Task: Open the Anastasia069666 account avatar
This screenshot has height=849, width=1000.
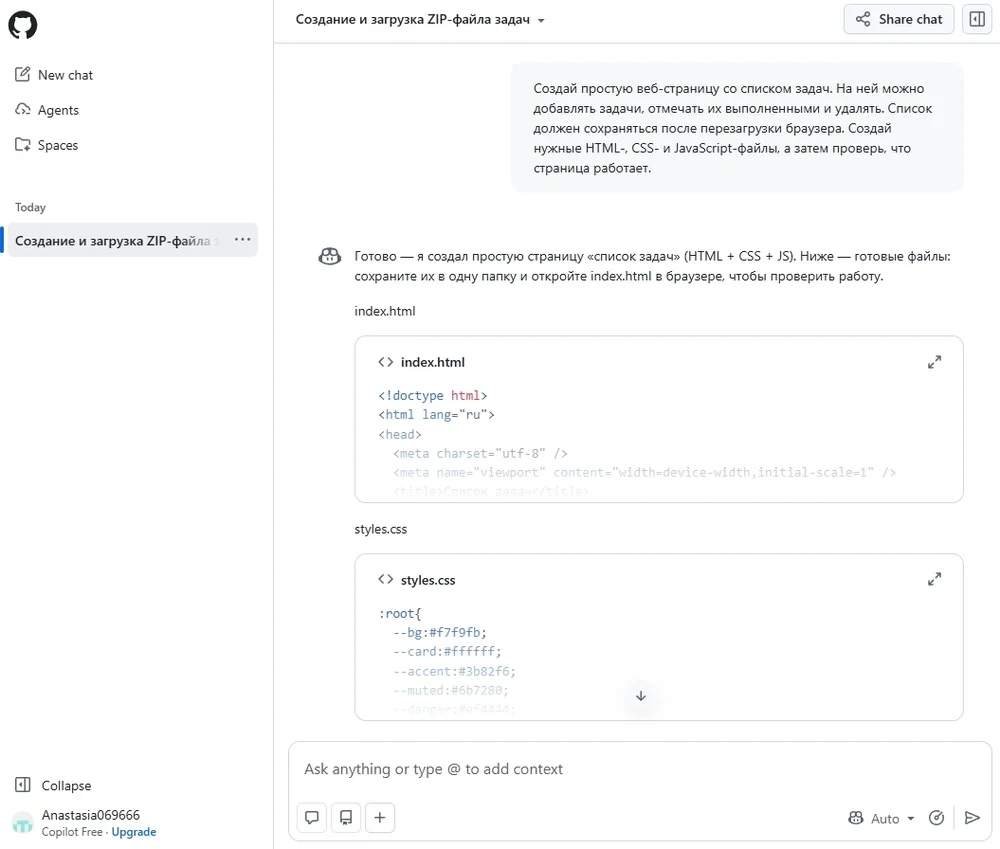Action: point(23,823)
